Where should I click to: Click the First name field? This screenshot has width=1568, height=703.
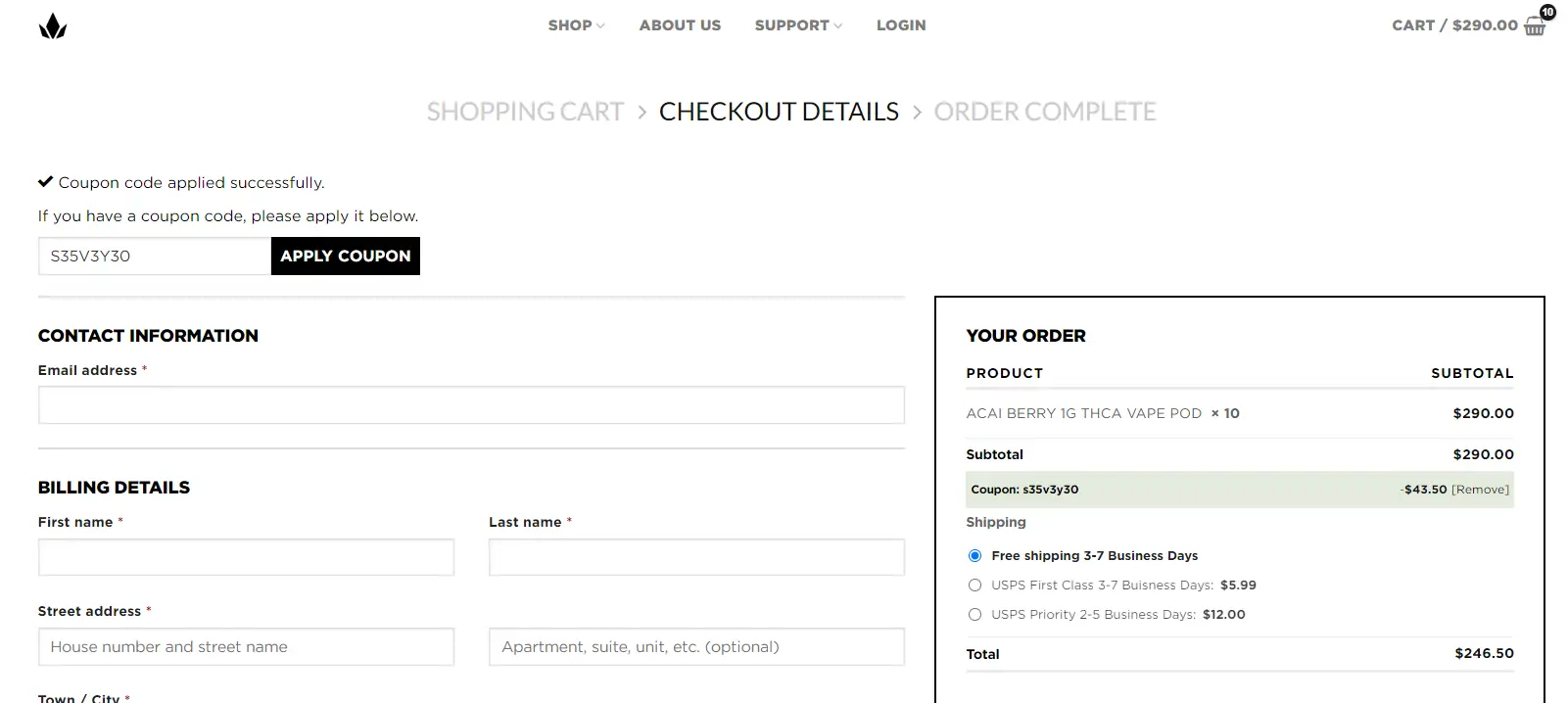(x=246, y=557)
